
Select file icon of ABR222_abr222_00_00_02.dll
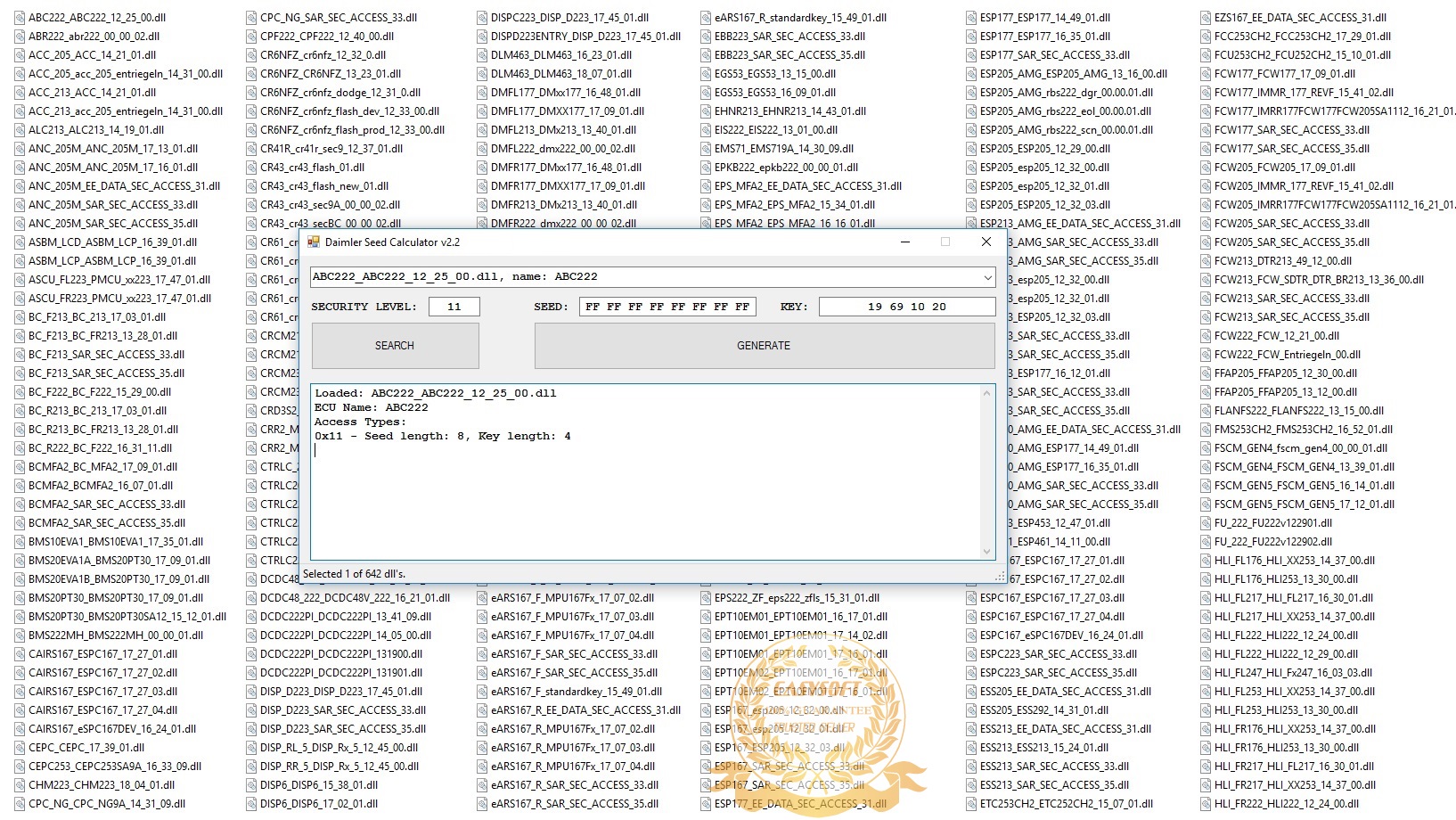(20, 36)
